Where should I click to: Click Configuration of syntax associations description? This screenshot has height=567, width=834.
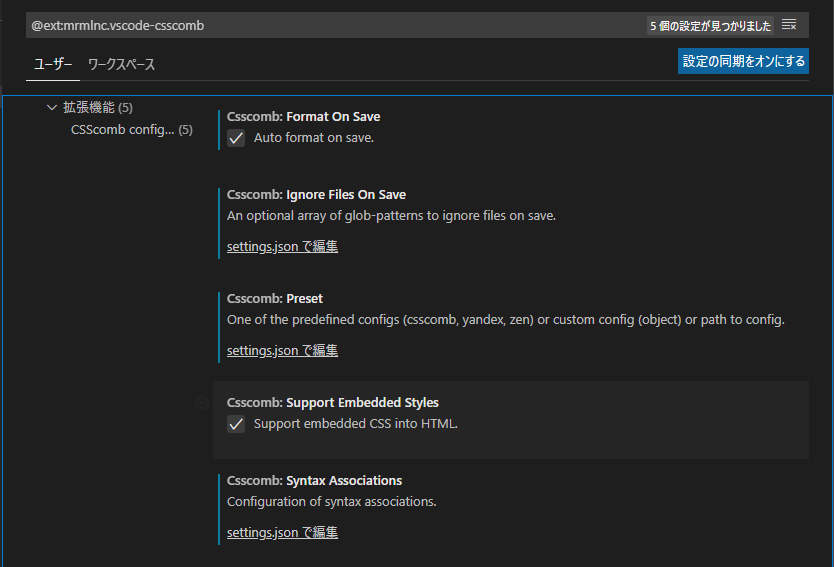[x=332, y=502]
